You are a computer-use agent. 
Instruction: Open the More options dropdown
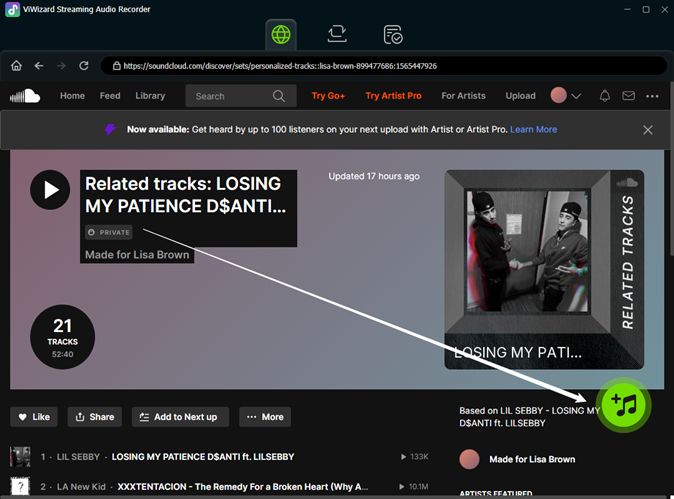(265, 417)
